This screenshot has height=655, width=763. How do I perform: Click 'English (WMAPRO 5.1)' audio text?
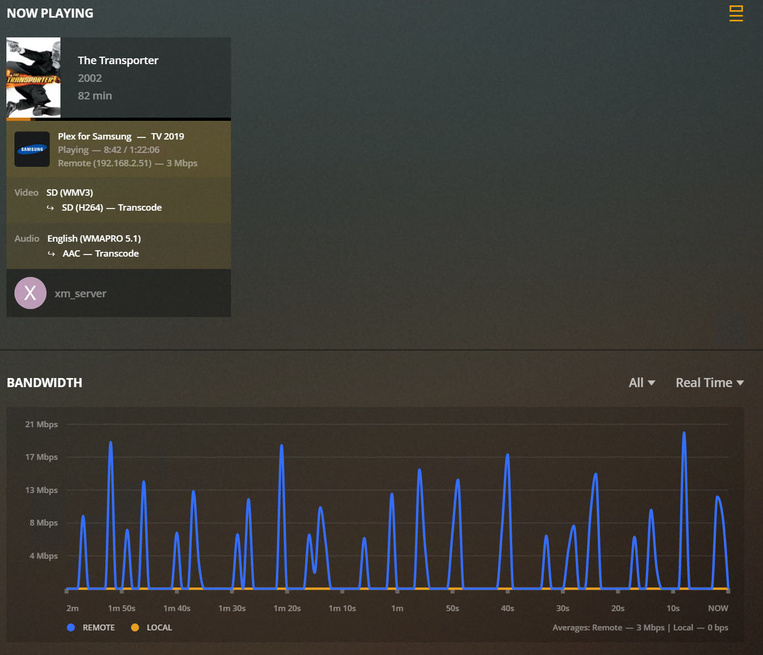[94, 238]
